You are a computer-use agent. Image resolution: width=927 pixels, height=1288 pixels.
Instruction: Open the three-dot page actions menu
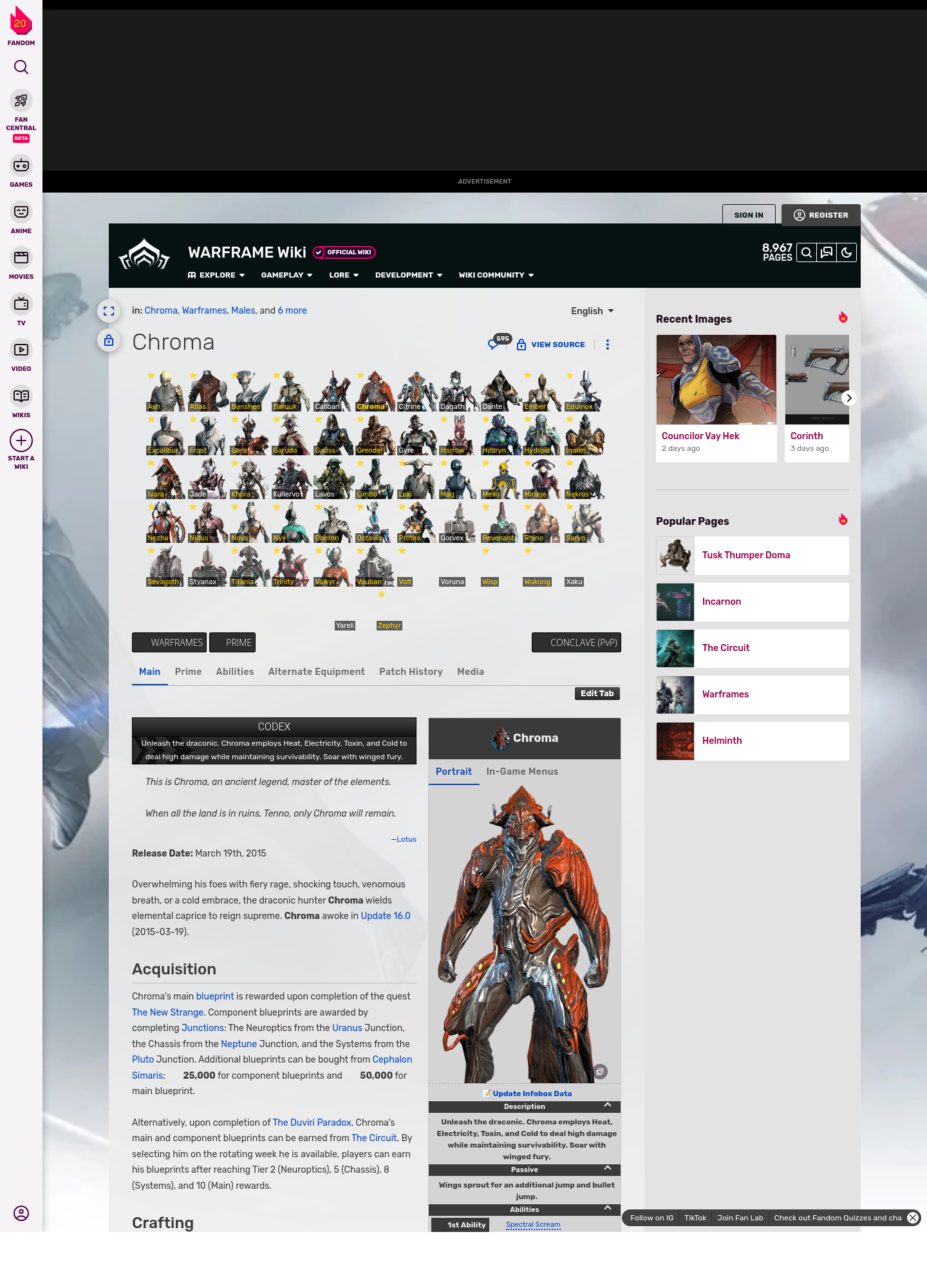[608, 345]
